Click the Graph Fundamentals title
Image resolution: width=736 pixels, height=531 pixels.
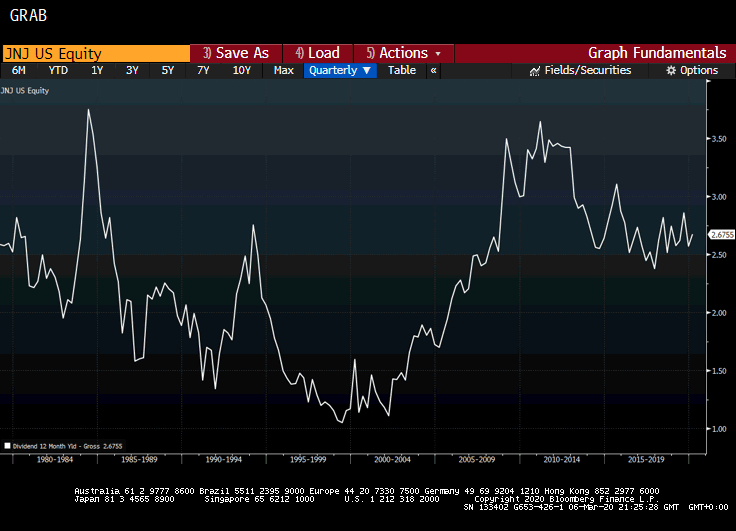pyautogui.click(x=657, y=53)
